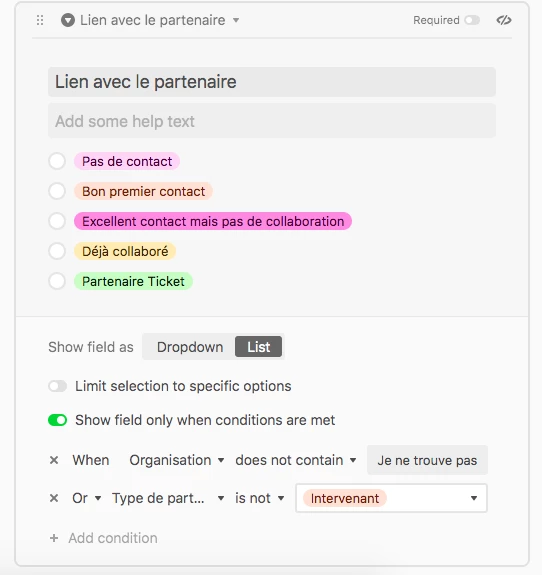Click the single select field type icon
This screenshot has width=542, height=575.
[x=68, y=20]
